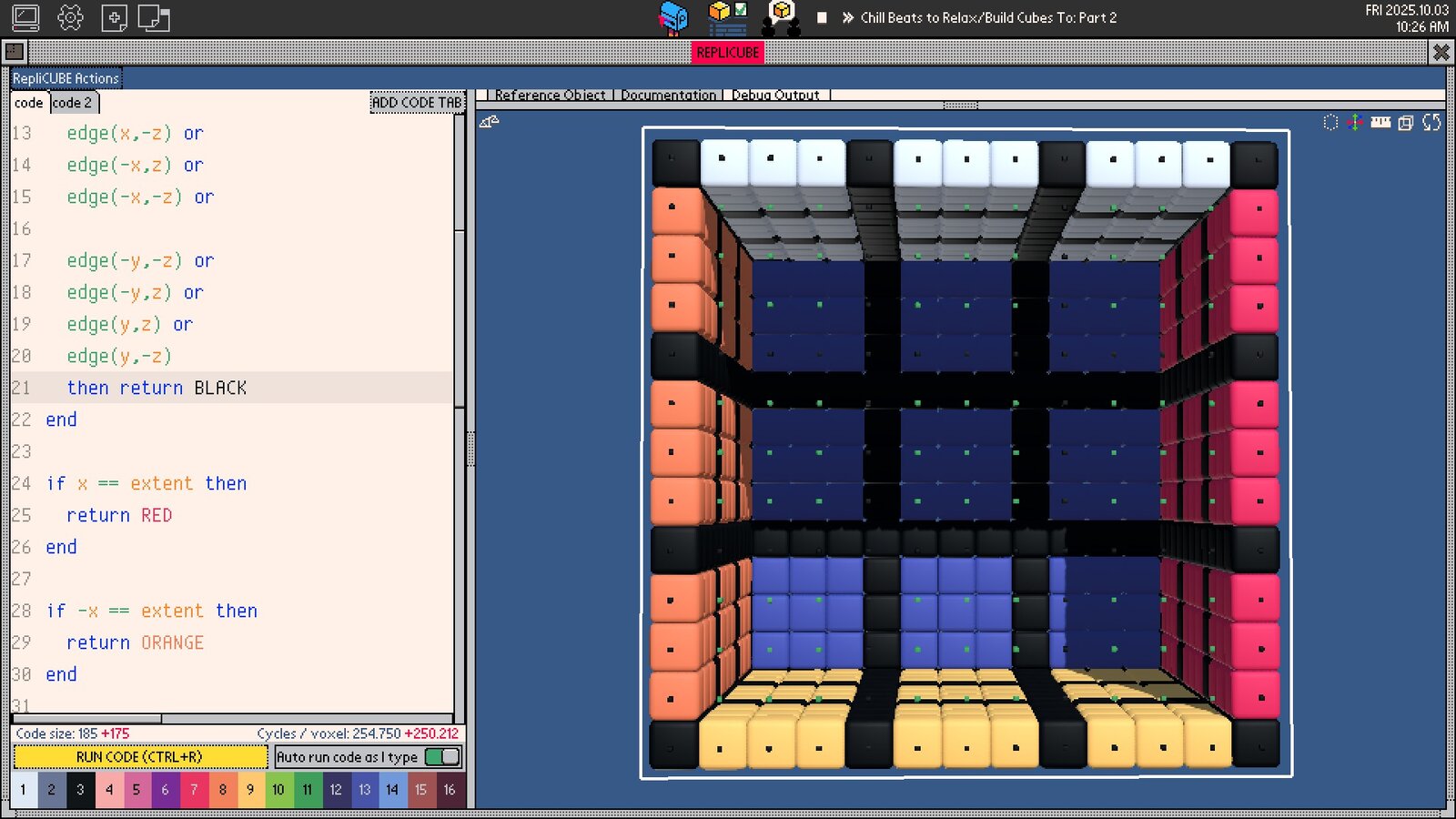Select color swatch 1 white
The width and height of the screenshot is (1456, 819).
point(23,790)
